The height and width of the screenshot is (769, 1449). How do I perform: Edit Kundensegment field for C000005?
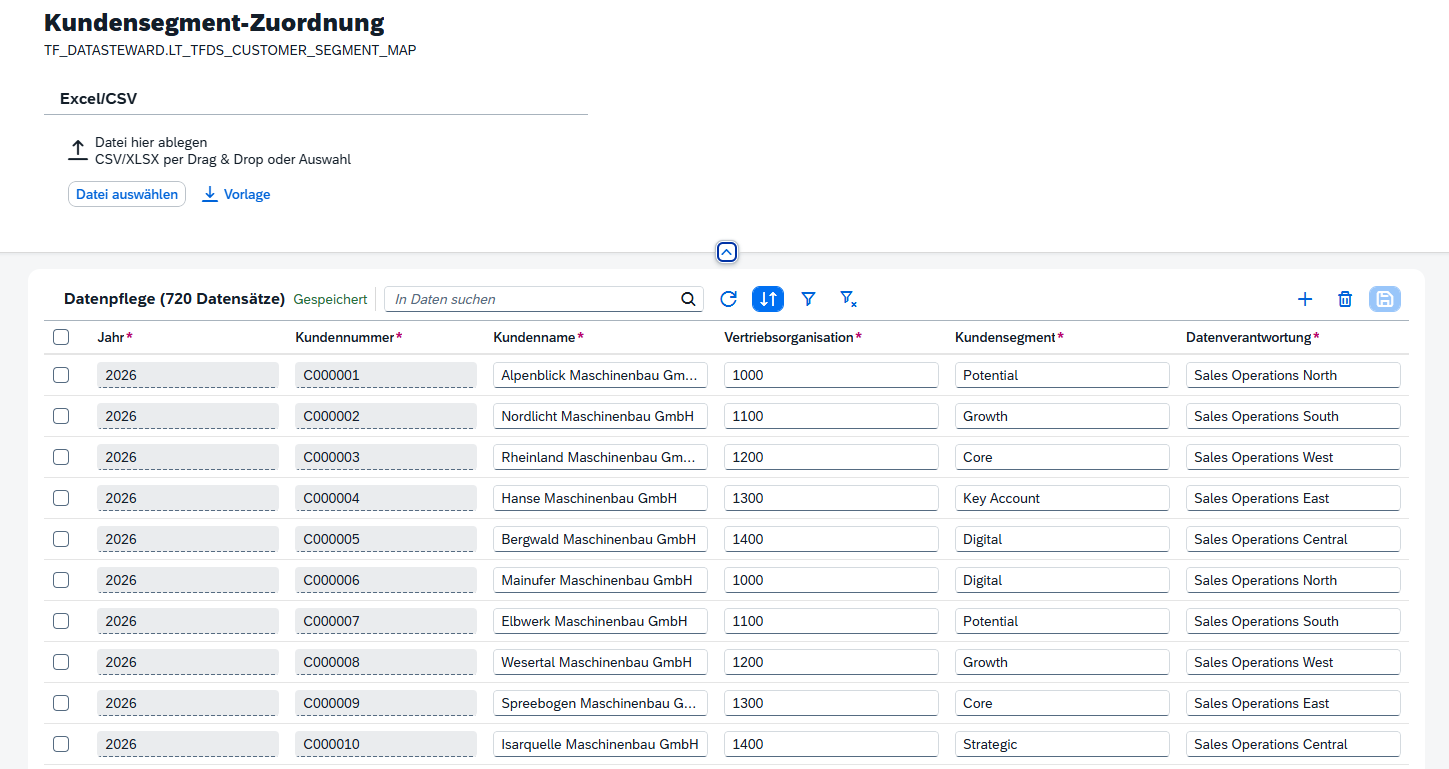1062,539
